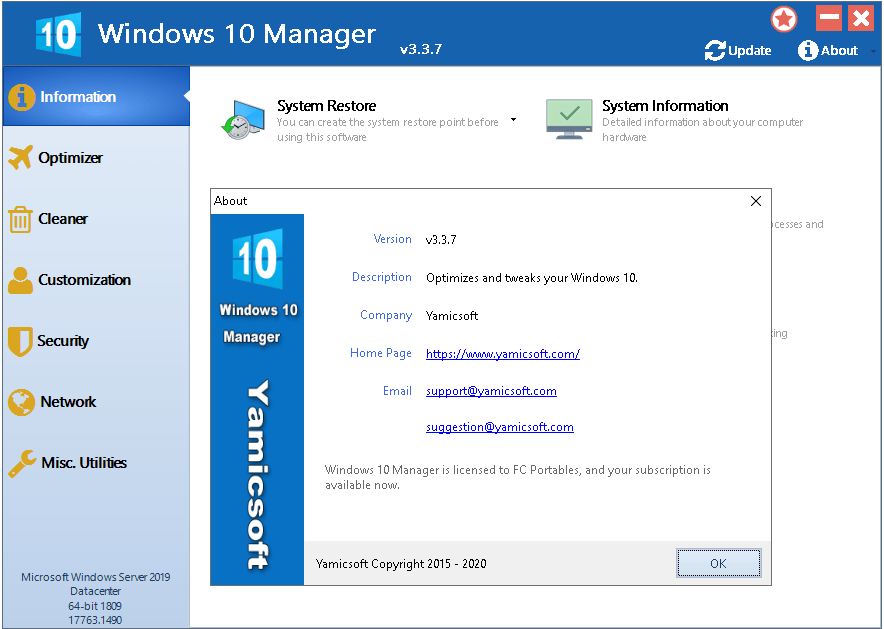The height and width of the screenshot is (629, 884).
Task: Click the 'Home Page' label
Action: (381, 353)
